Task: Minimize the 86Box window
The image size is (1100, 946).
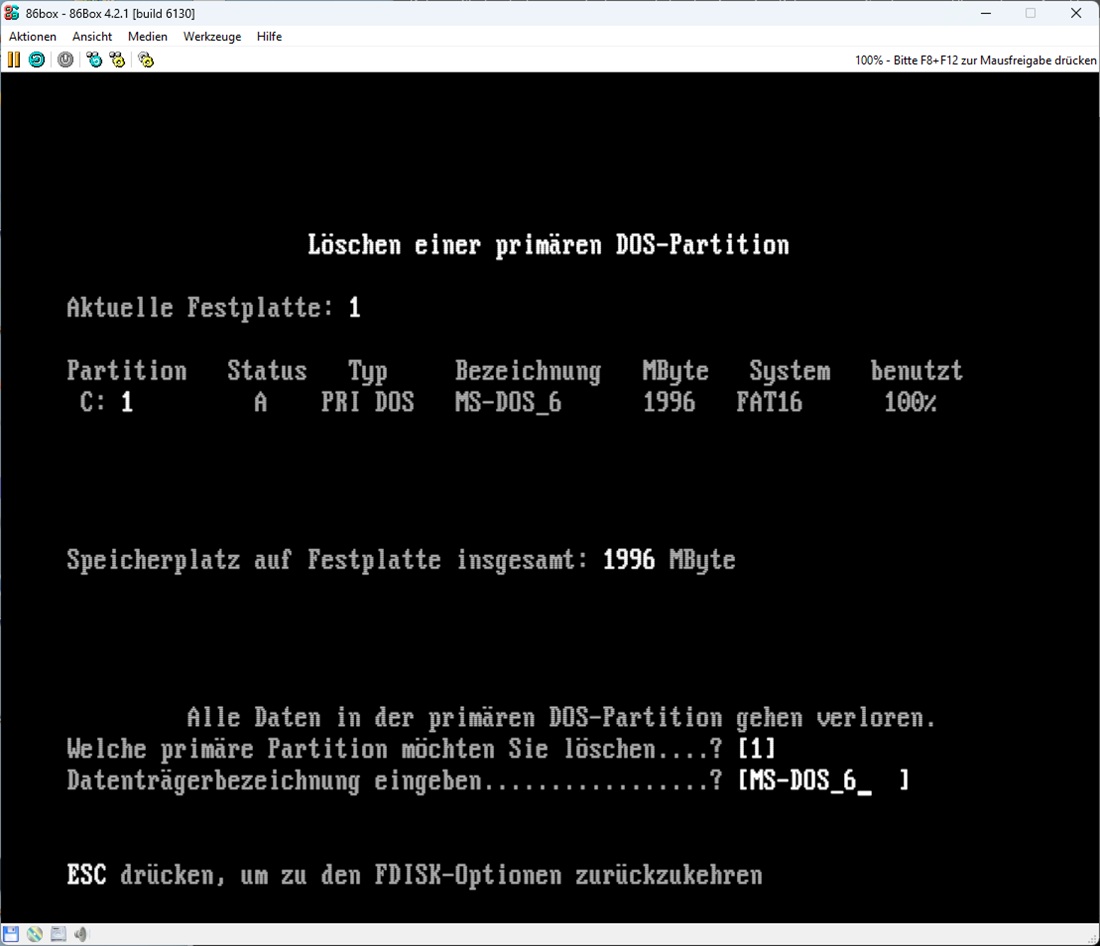Action: [984, 13]
